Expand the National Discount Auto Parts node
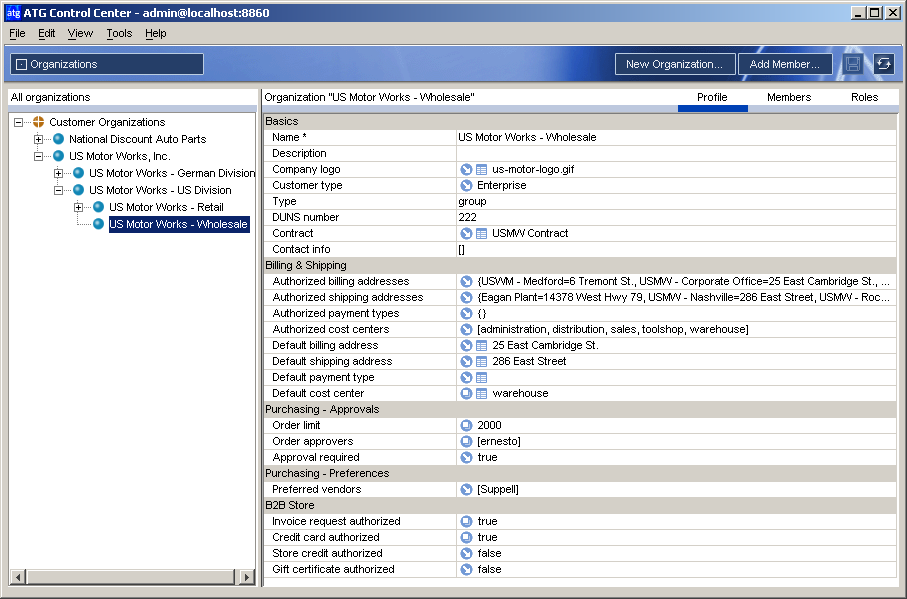Viewport: 907px width, 599px height. click(x=38, y=139)
